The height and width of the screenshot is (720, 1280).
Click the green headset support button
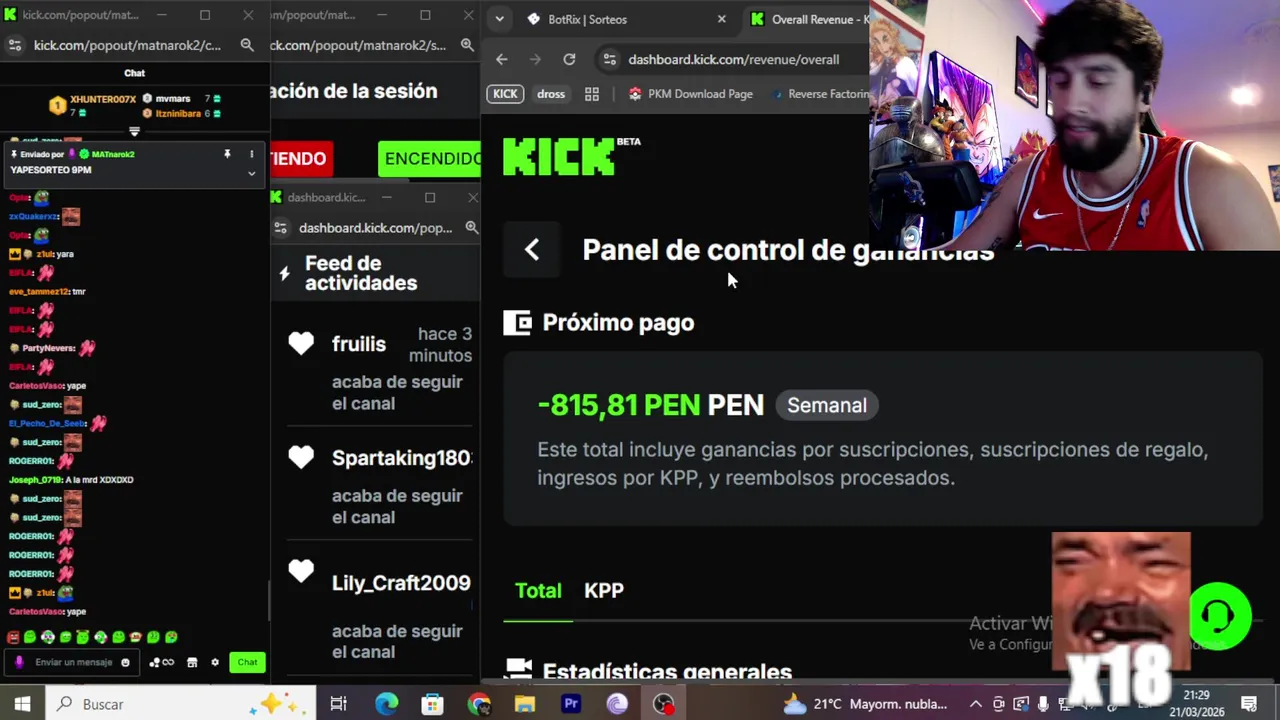1220,616
